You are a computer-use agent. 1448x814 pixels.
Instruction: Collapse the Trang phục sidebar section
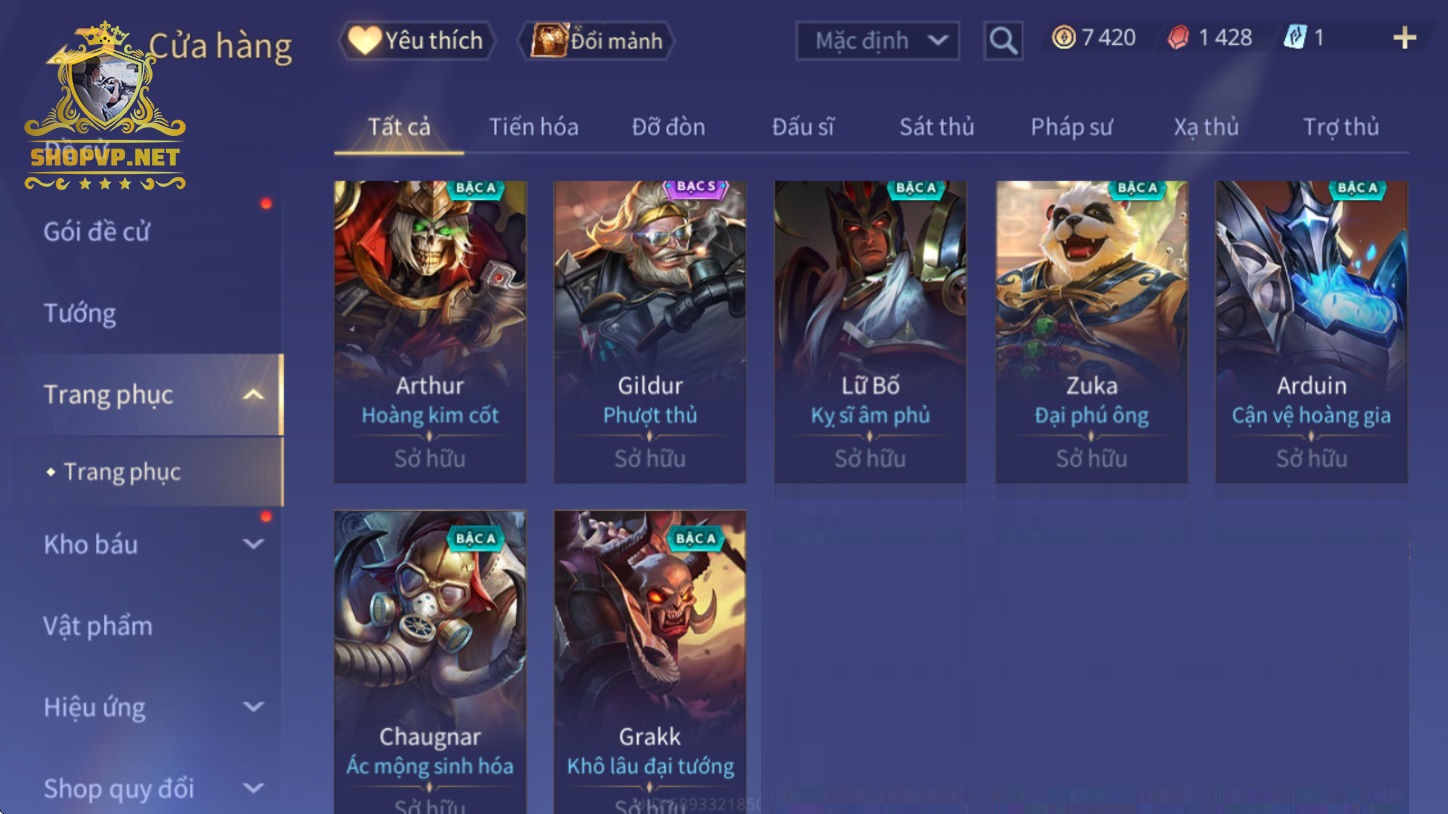254,395
